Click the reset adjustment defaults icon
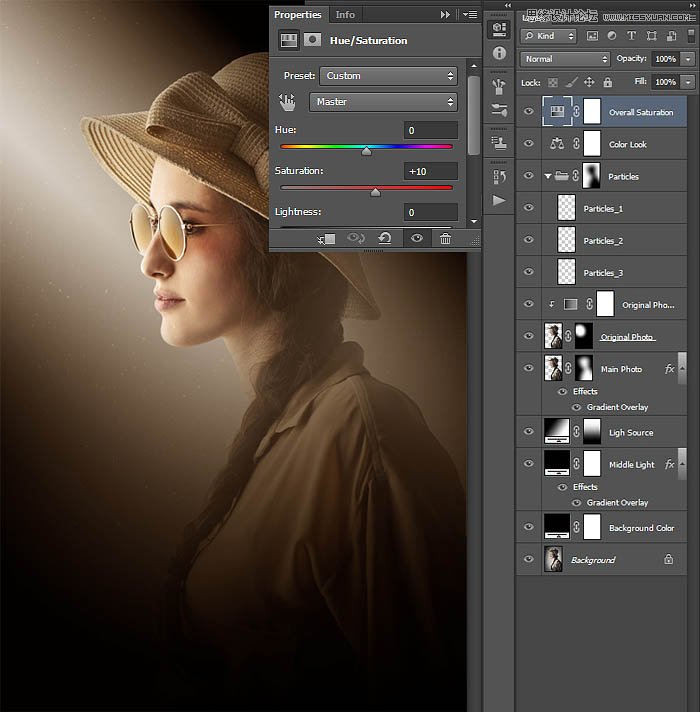This screenshot has height=712, width=700. click(x=385, y=238)
